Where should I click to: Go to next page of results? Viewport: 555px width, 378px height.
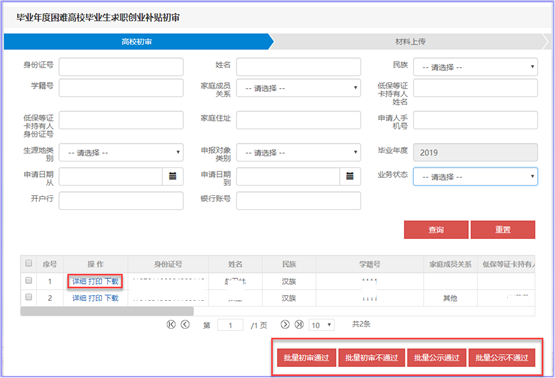pyautogui.click(x=285, y=324)
